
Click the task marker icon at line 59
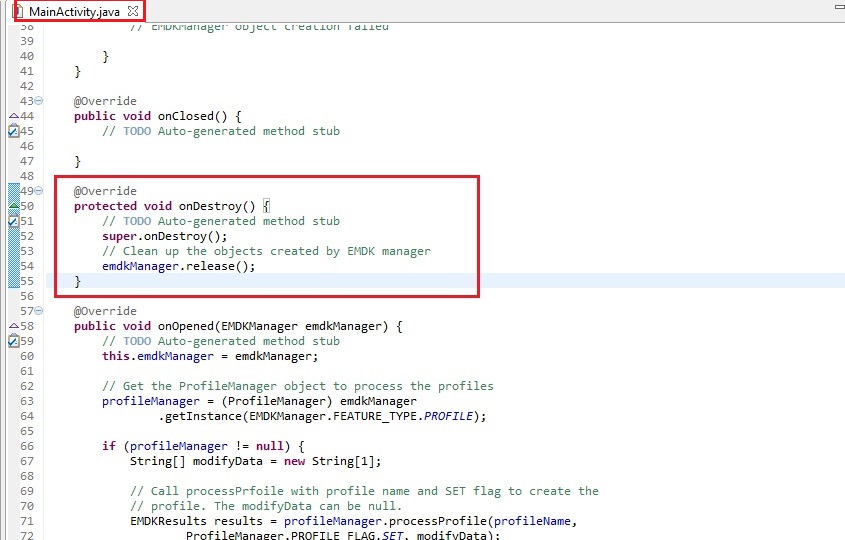13,341
